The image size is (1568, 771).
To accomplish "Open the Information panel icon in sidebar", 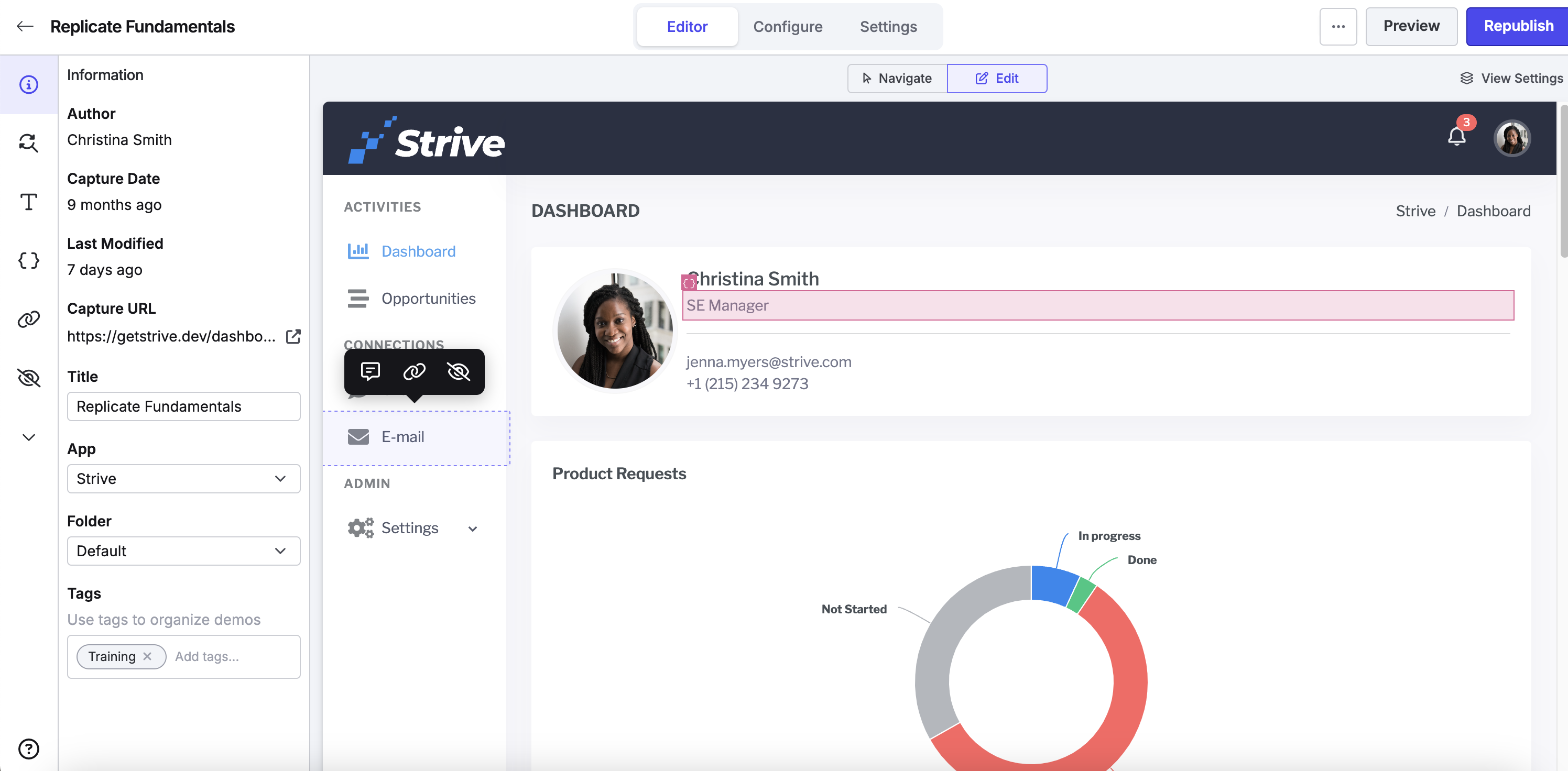I will (29, 84).
